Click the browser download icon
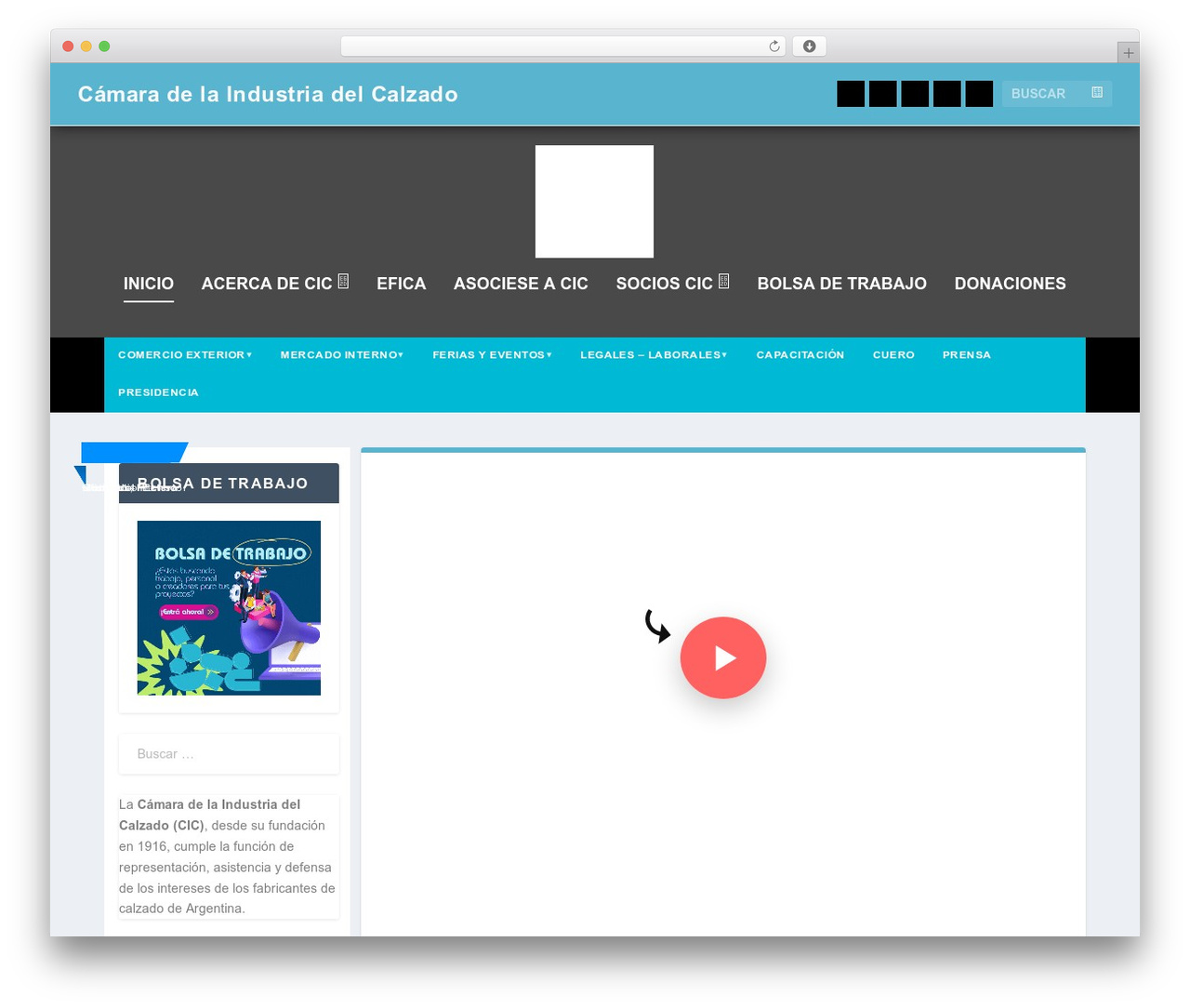 [x=809, y=46]
